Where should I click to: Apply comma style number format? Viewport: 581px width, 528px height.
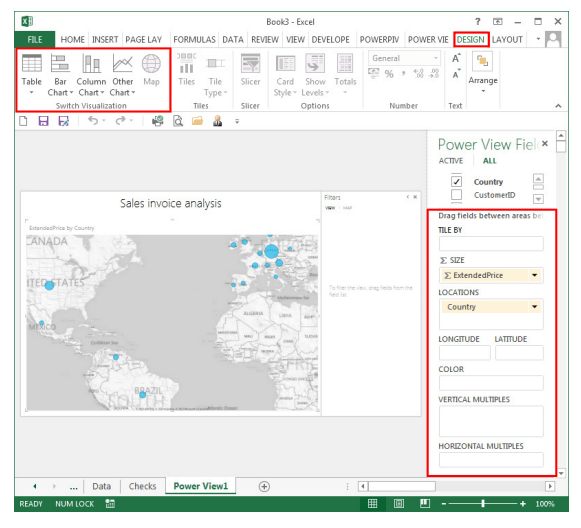click(x=404, y=74)
